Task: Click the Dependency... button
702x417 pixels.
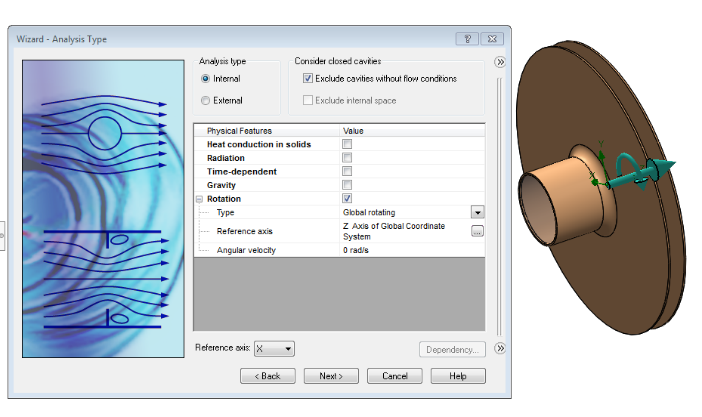Action: click(x=452, y=349)
